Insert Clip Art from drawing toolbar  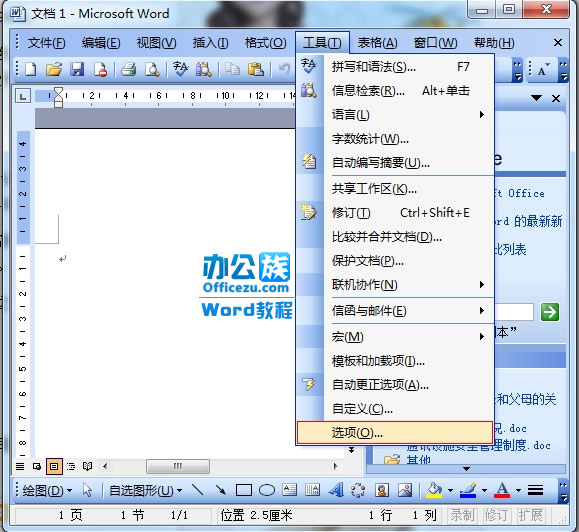coord(382,490)
